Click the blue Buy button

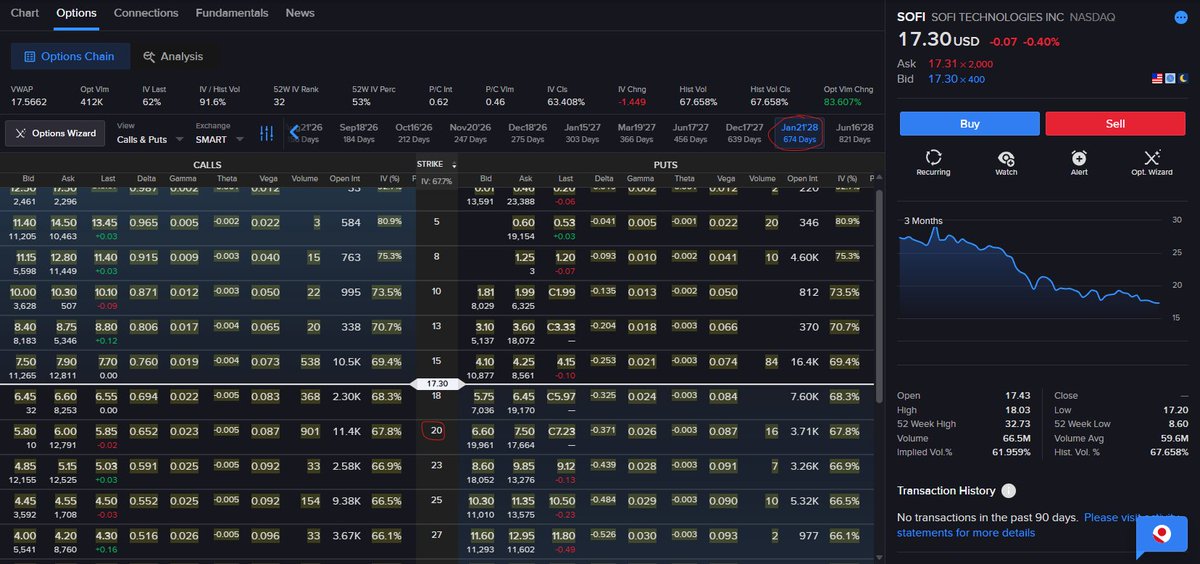tap(969, 123)
